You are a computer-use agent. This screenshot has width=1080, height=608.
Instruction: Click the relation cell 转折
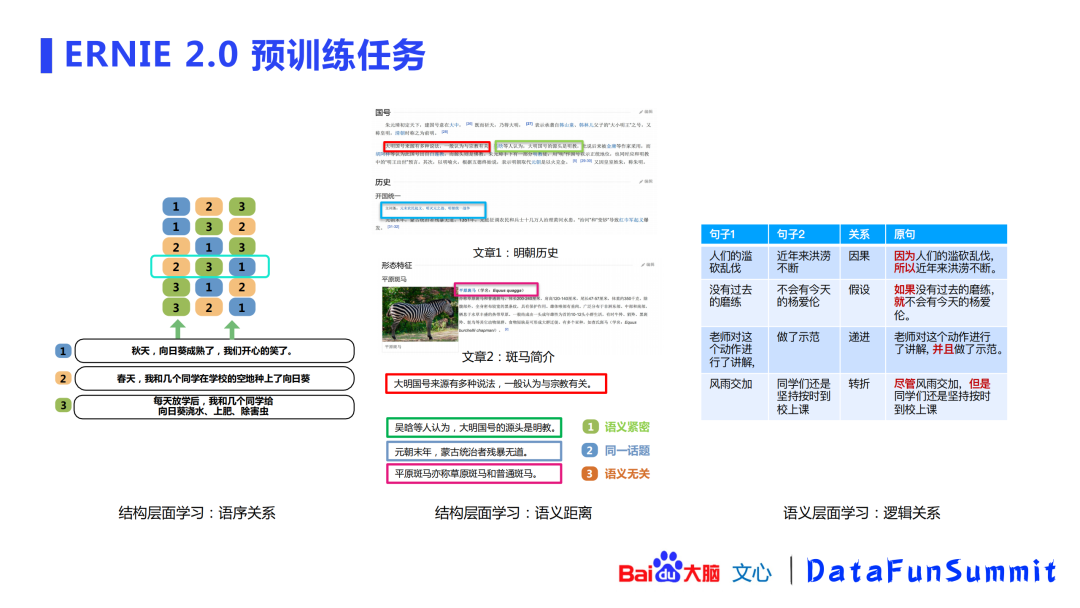862,397
